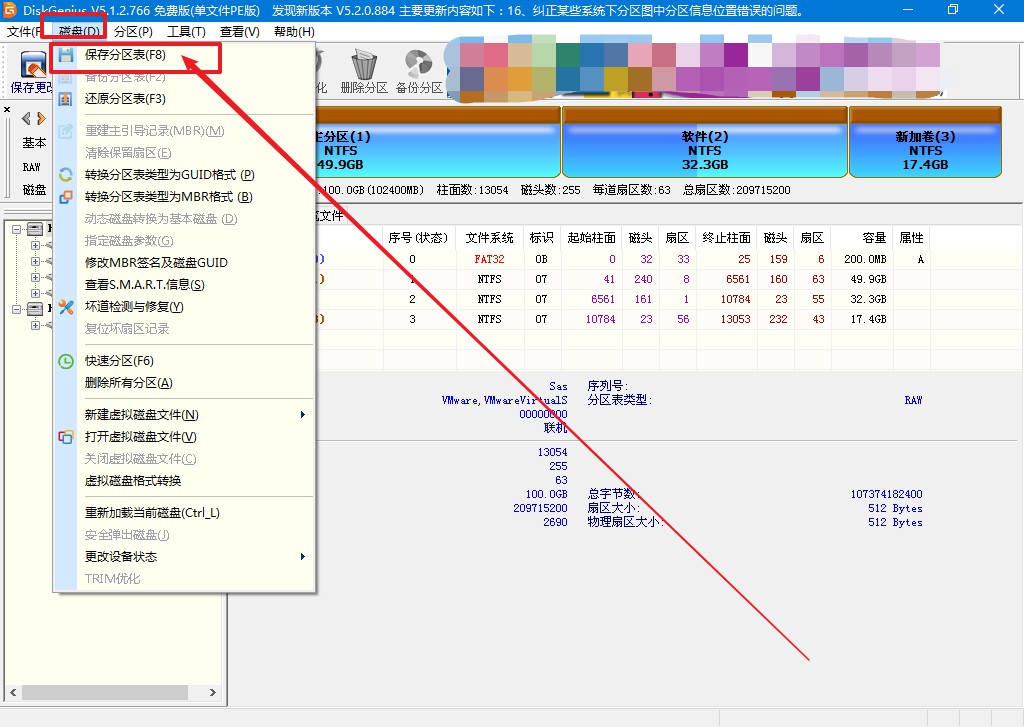Click the green clock icon beside 快速分区(F6)
Image resolution: width=1024 pixels, height=727 pixels.
coord(65,361)
